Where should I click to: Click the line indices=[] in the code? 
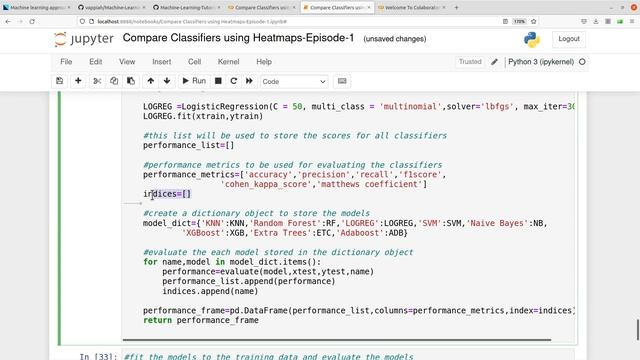pyautogui.click(x=167, y=194)
